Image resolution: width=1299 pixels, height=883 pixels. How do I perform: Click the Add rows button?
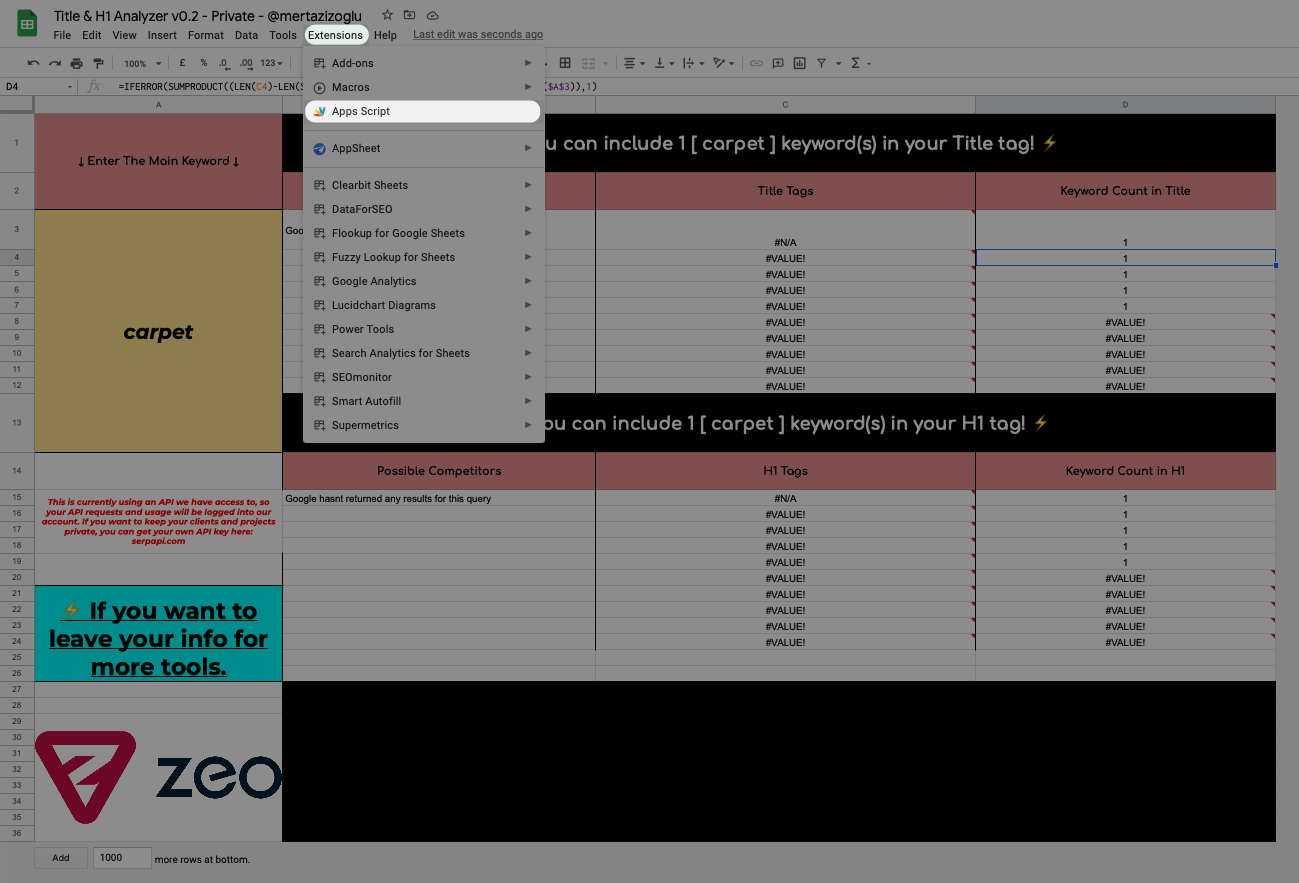[61, 858]
